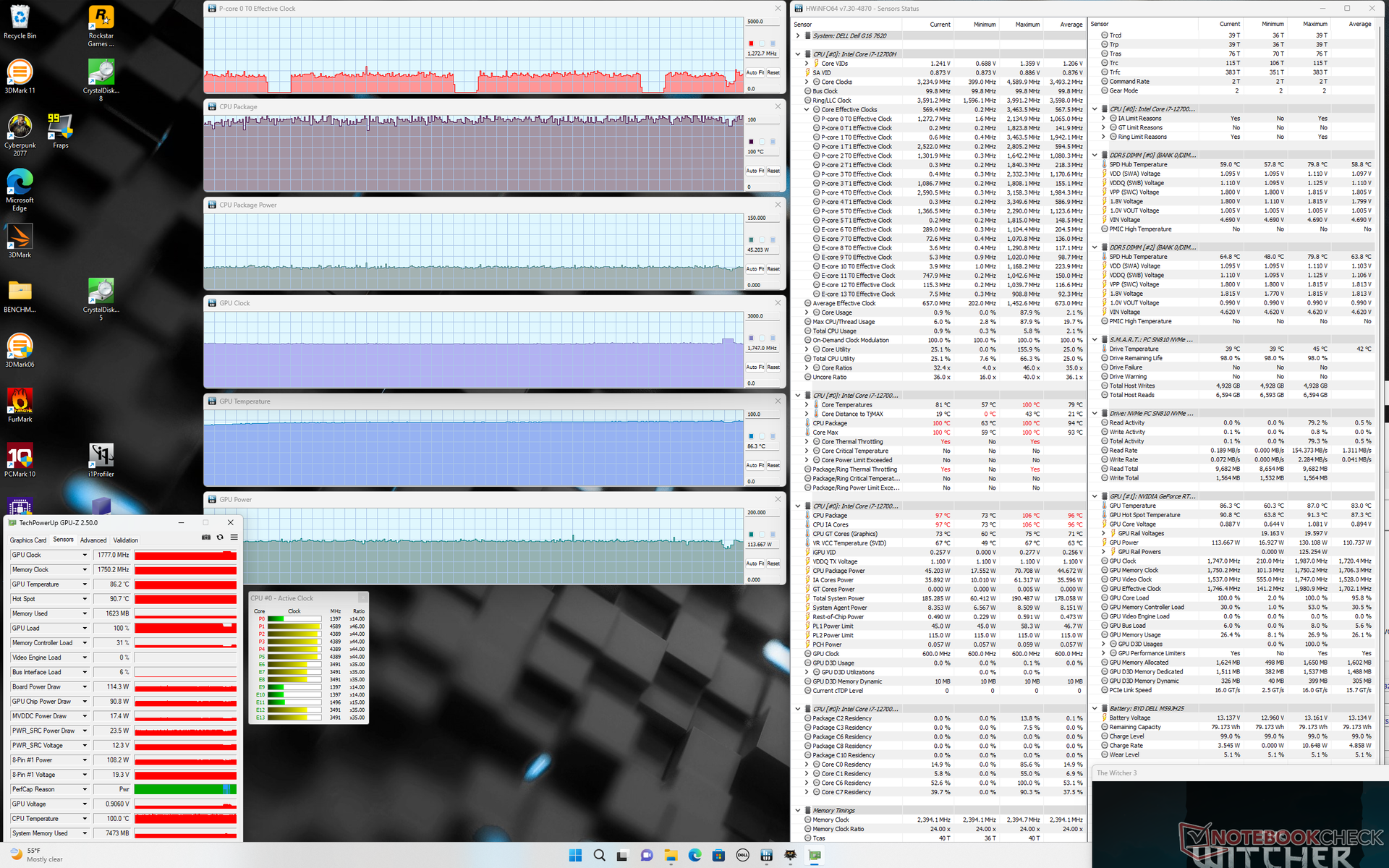This screenshot has height=868, width=1389.
Task: Open Board Power Draw dropdown in GPU-Z
Action: coord(85,686)
